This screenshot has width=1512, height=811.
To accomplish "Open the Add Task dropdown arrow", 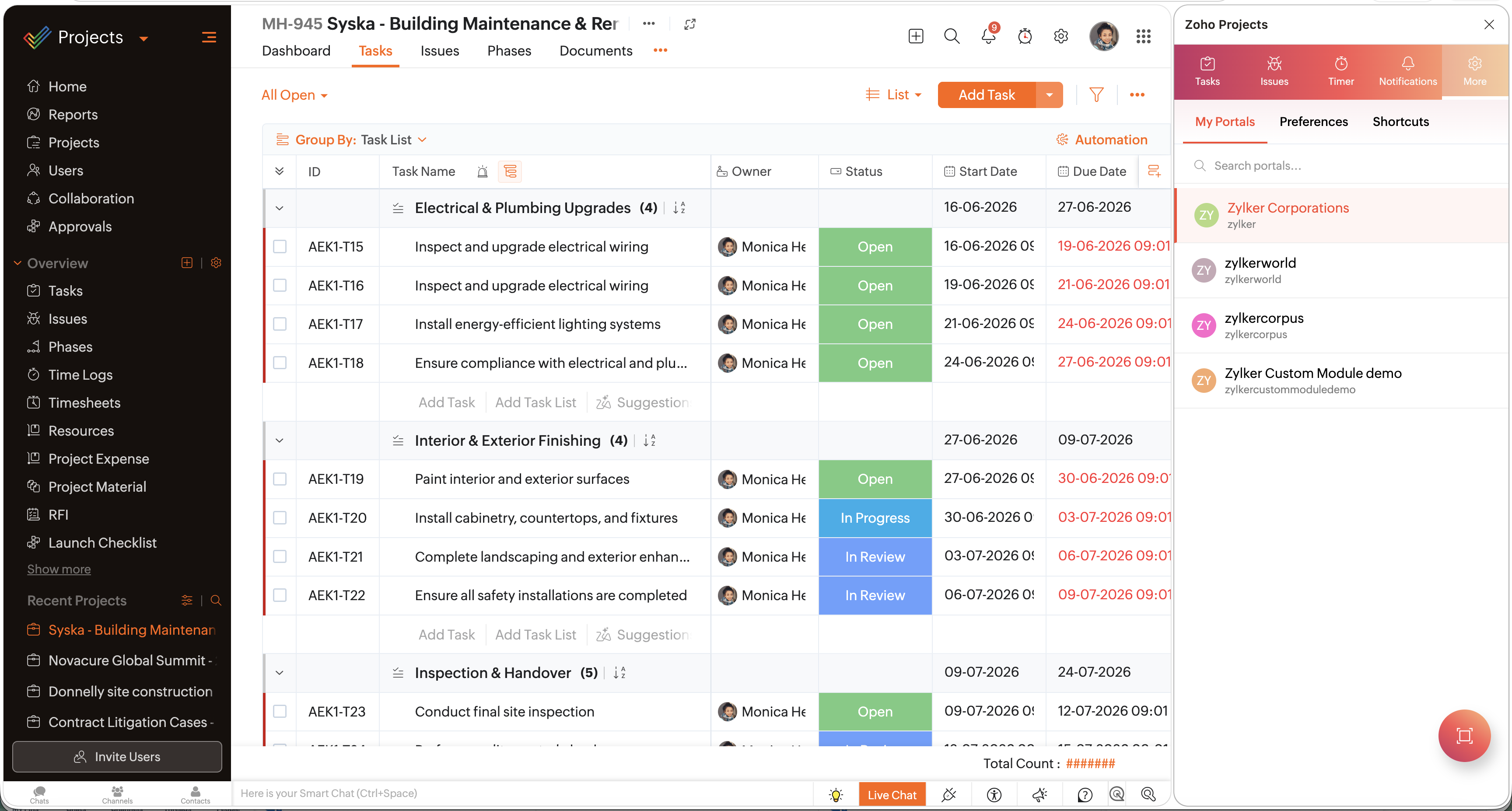I will tap(1050, 94).
